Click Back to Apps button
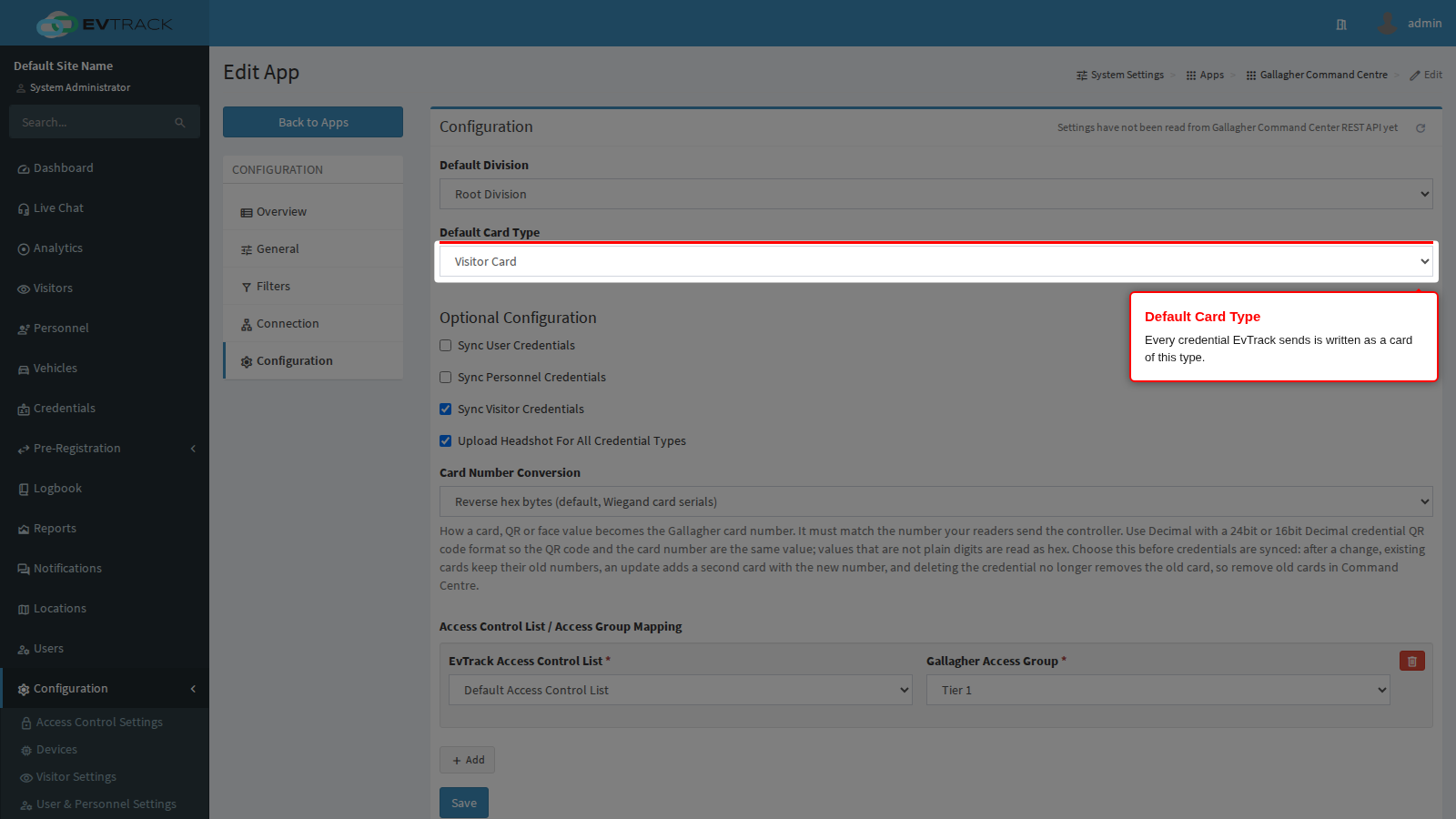 [x=313, y=122]
